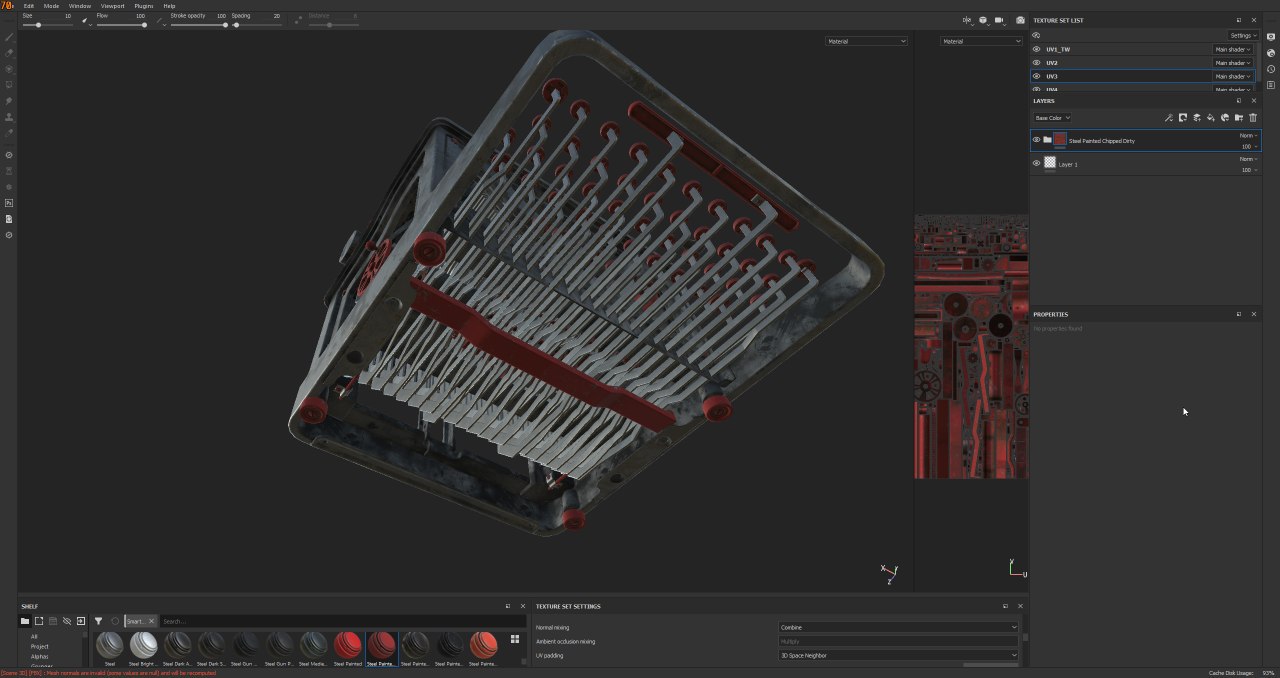
Task: Open Shader settings globe icon
Action: 1271,53
